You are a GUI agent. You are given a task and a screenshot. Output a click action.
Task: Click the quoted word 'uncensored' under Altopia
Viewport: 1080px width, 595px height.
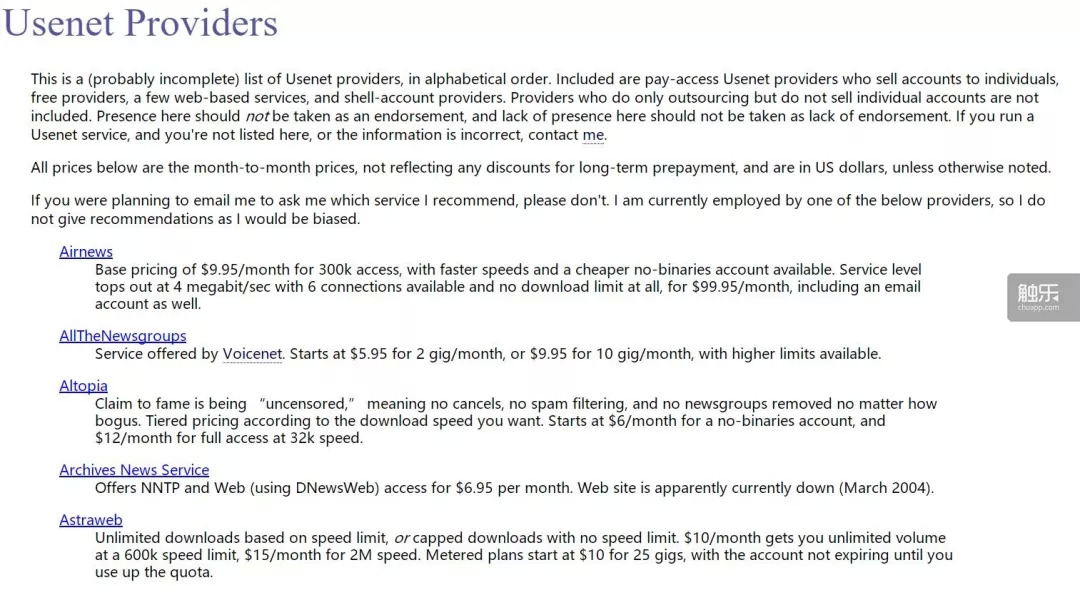[308, 404]
